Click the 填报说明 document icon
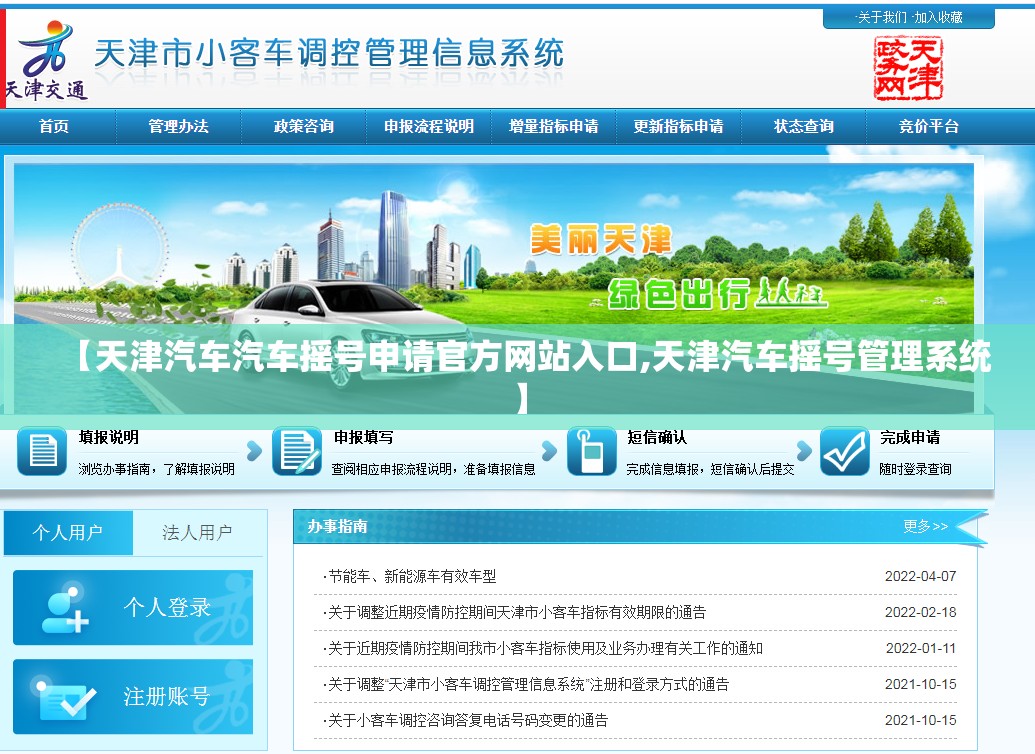1035x754 pixels. (42, 452)
